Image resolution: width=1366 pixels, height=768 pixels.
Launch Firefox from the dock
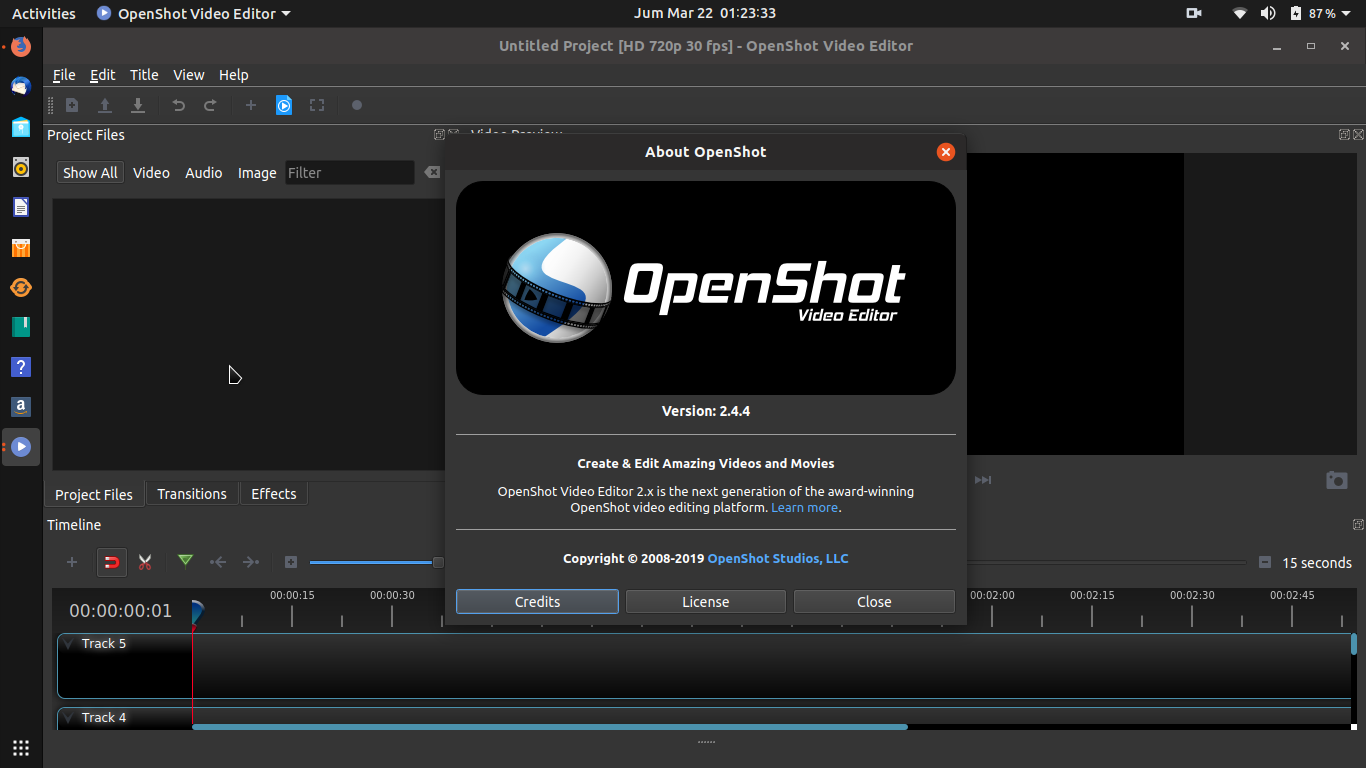tap(21, 46)
